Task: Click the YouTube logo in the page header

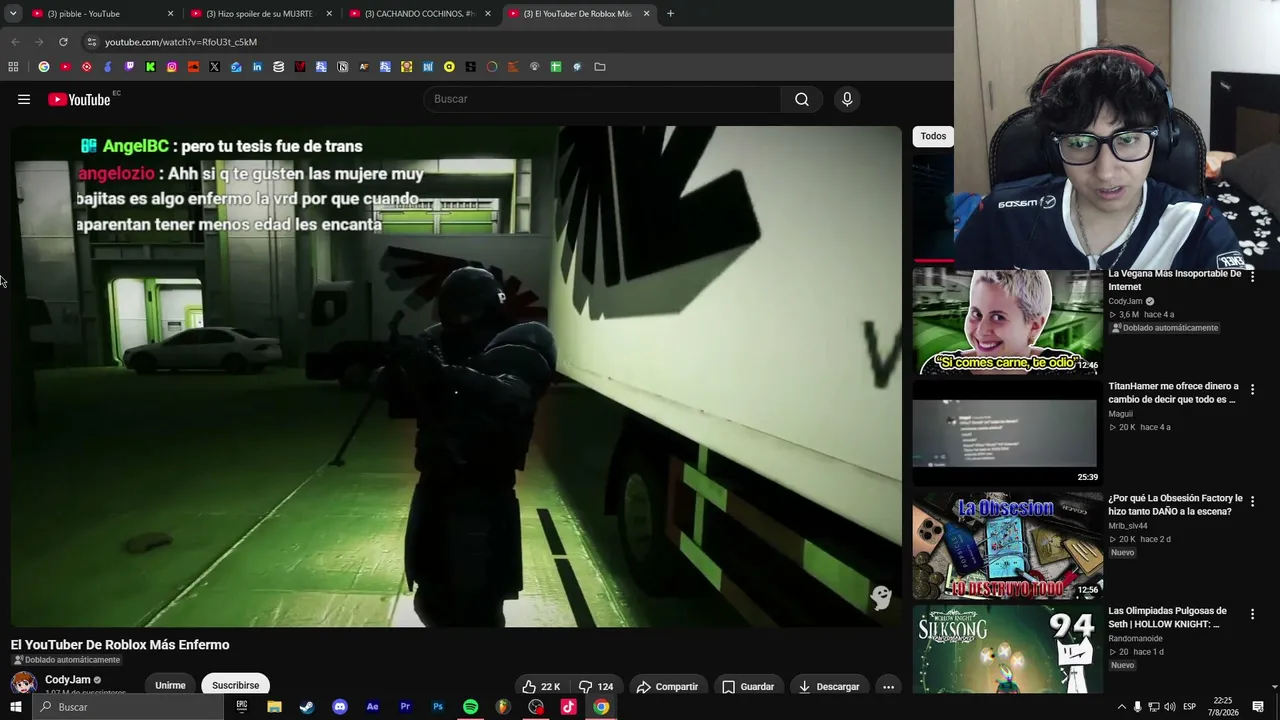Action: click(79, 99)
